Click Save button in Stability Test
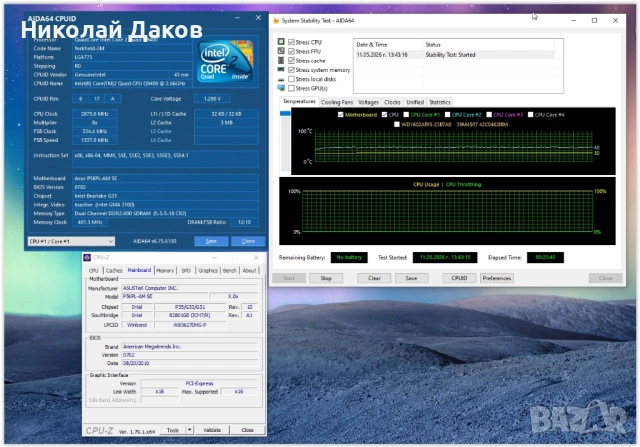Image resolution: width=640 pixels, height=447 pixels. tap(411, 278)
